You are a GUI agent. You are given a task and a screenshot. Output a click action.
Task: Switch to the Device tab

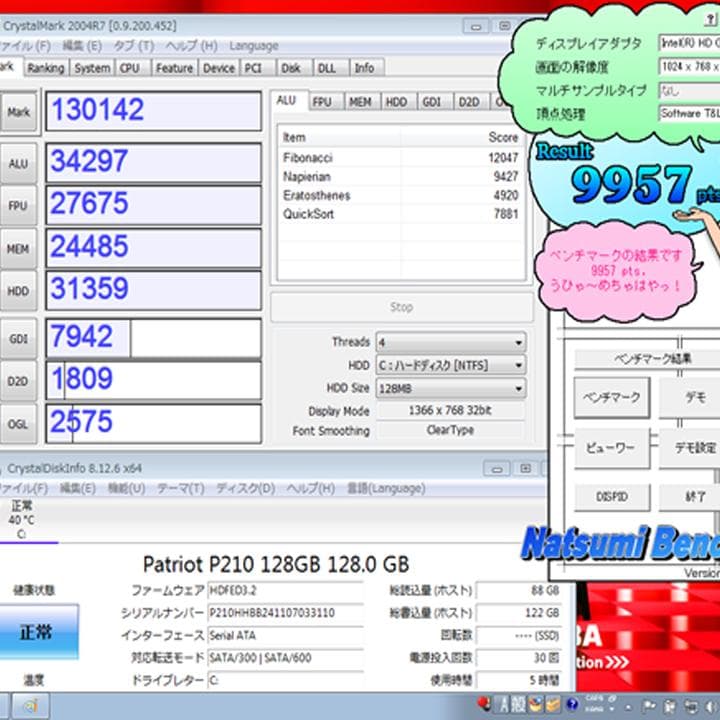click(219, 68)
